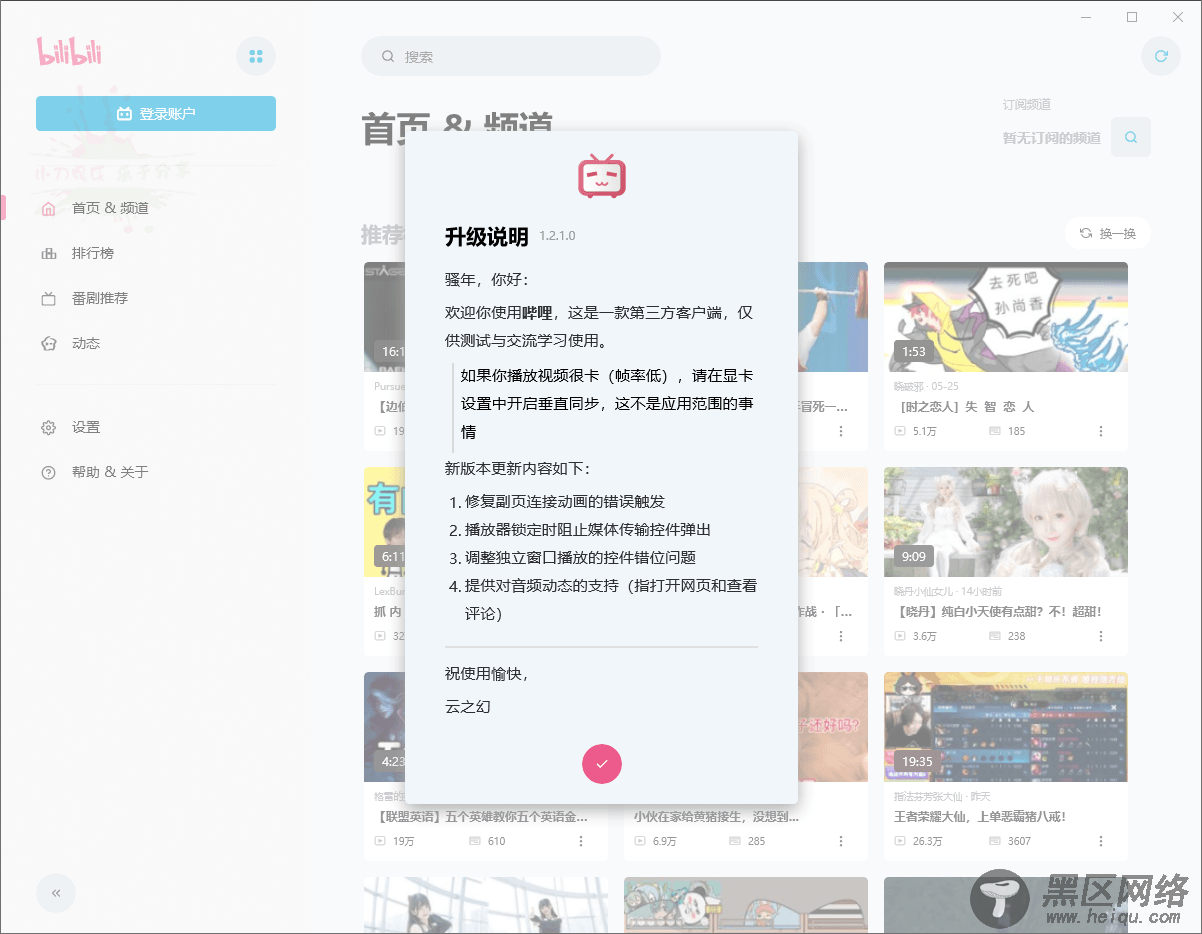This screenshot has height=934, width=1202.
Task: Click the title 王者荣耀大仙，上单恶霸猪八戒
Action: (980, 816)
